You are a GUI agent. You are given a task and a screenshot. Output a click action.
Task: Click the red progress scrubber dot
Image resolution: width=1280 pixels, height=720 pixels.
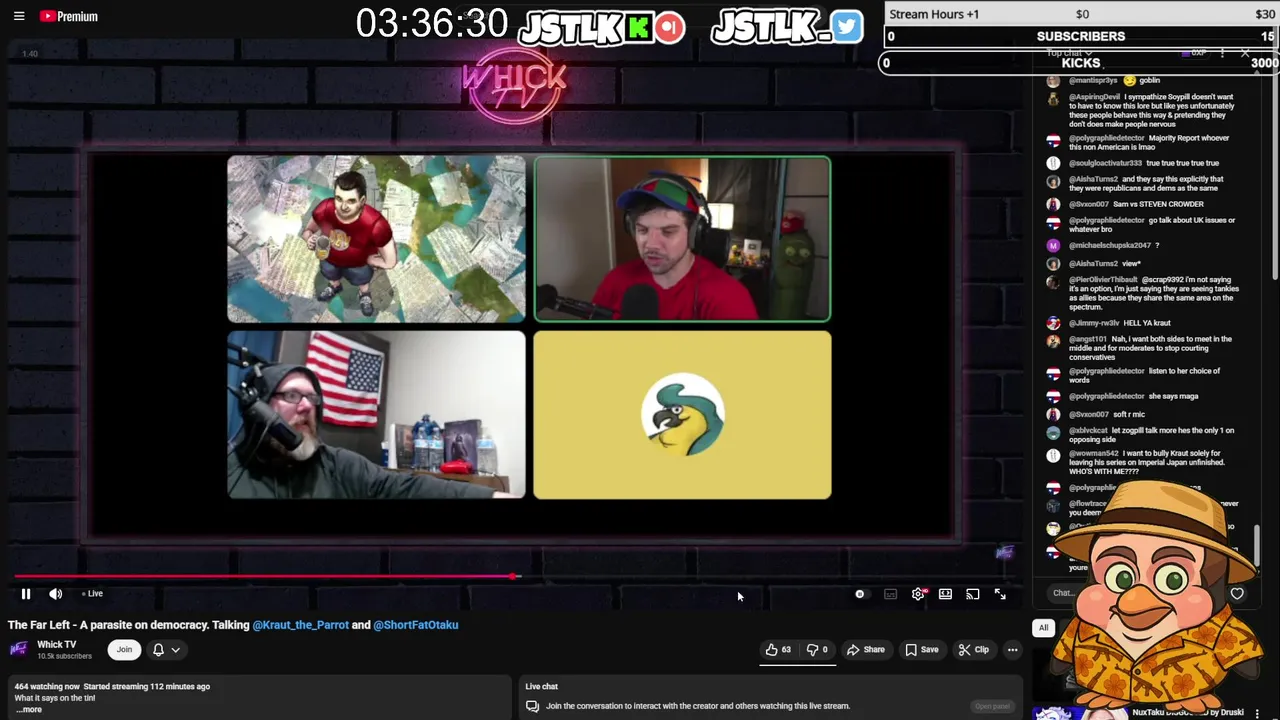(514, 576)
